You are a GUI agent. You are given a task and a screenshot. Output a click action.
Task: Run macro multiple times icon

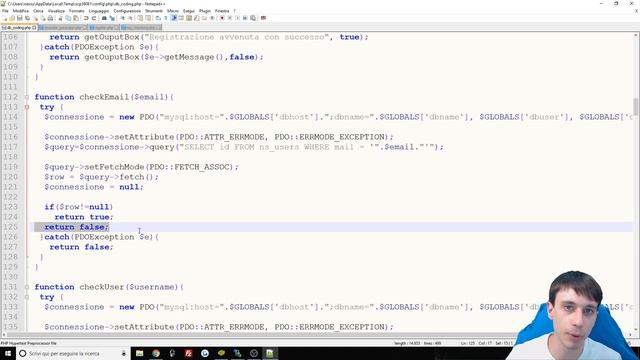(x=245, y=18)
